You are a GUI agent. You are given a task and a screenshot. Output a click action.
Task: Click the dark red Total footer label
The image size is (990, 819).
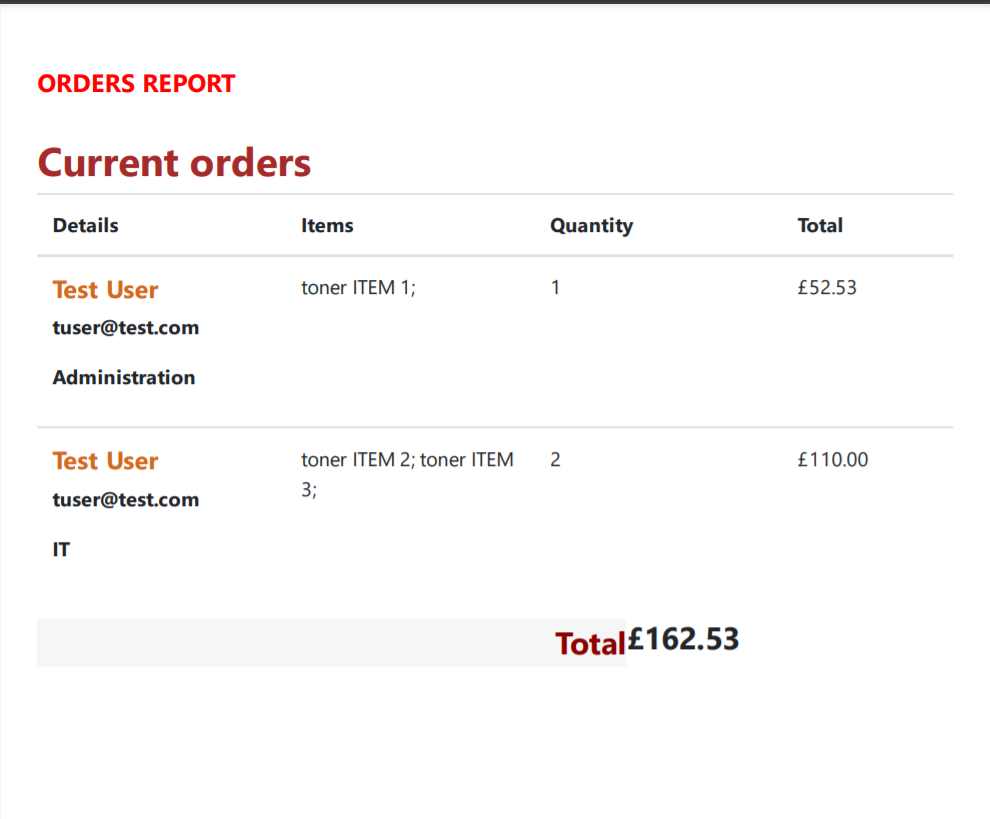(x=590, y=643)
